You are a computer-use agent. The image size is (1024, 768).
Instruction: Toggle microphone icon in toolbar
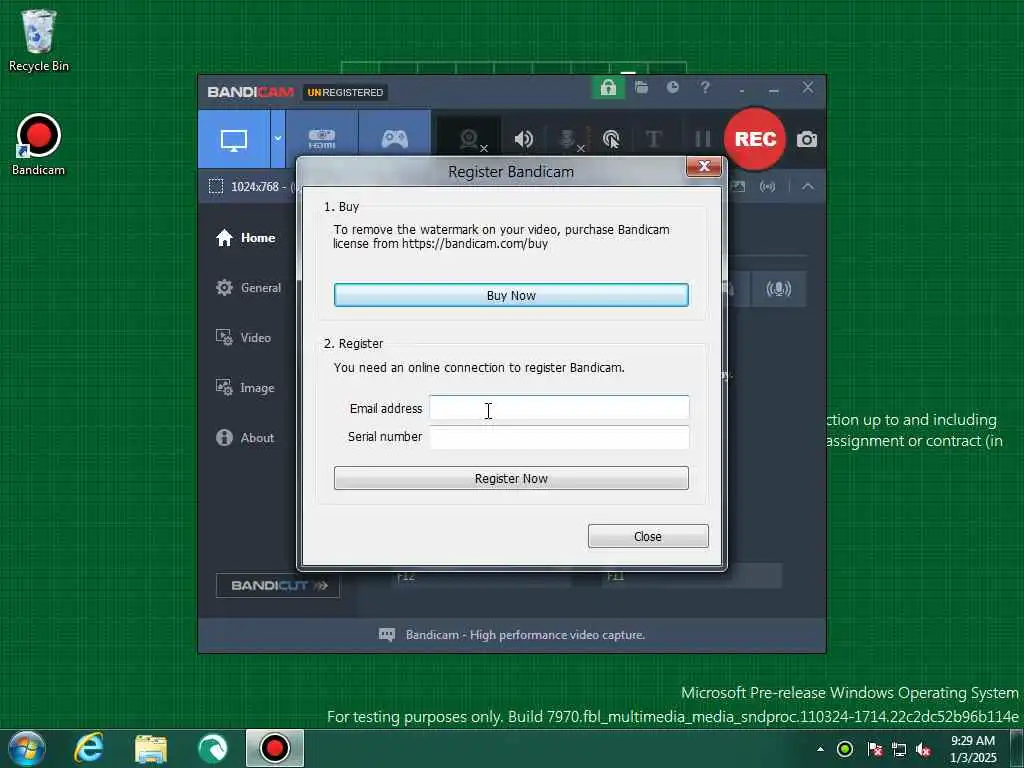569,139
